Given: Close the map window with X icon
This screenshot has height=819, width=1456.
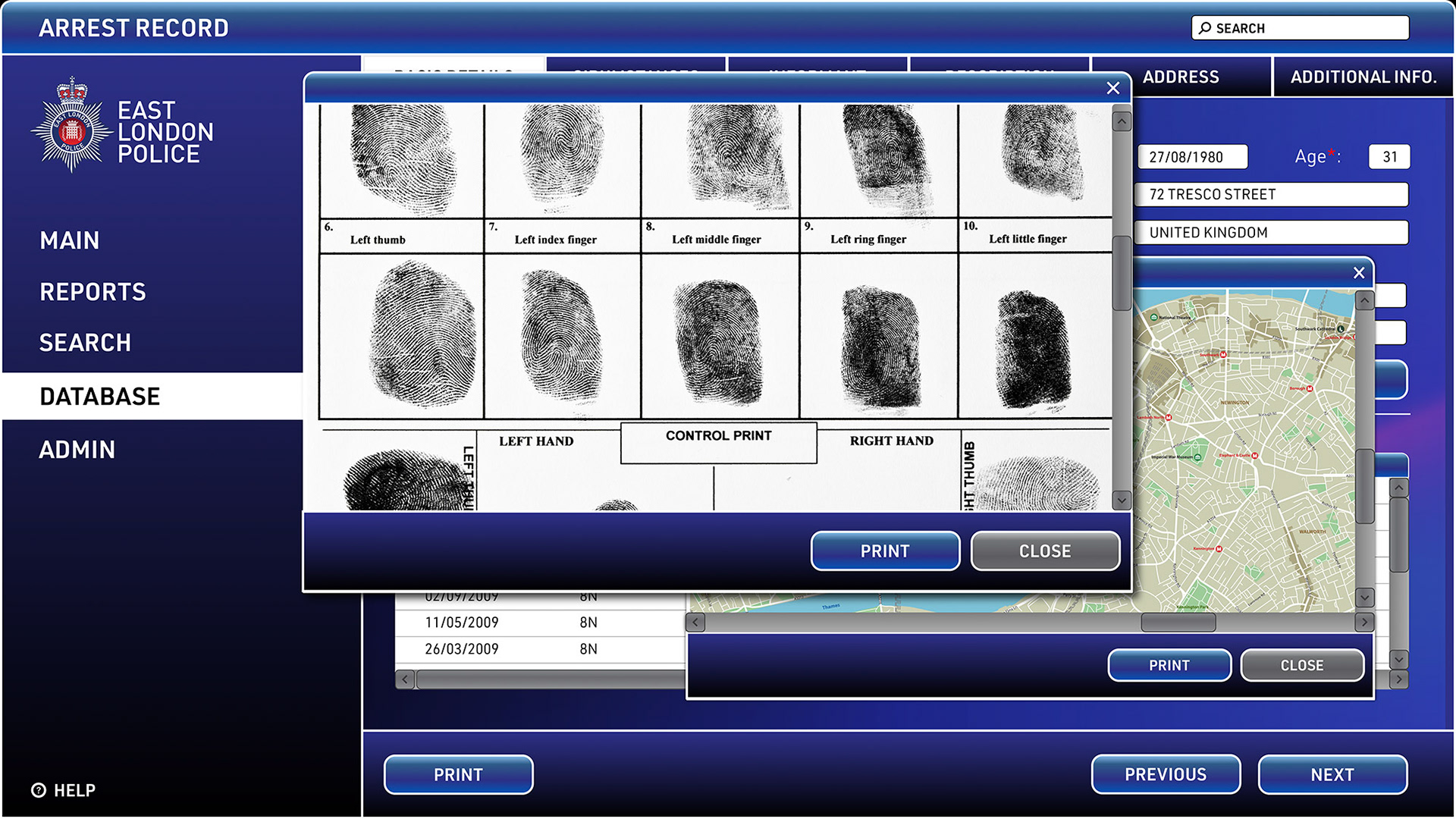Looking at the screenshot, I should coord(1358,273).
